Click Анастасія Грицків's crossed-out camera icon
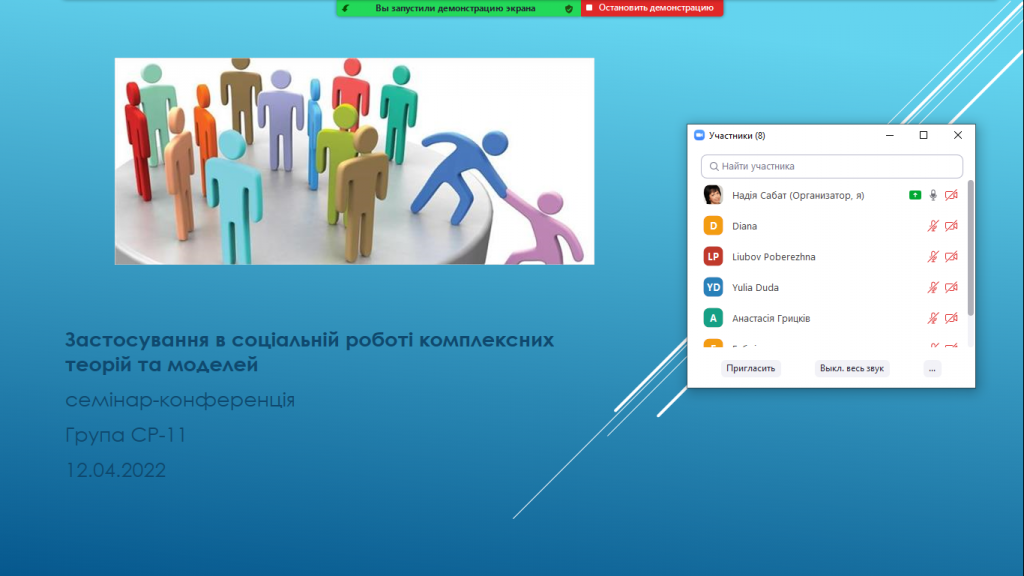 951,319
